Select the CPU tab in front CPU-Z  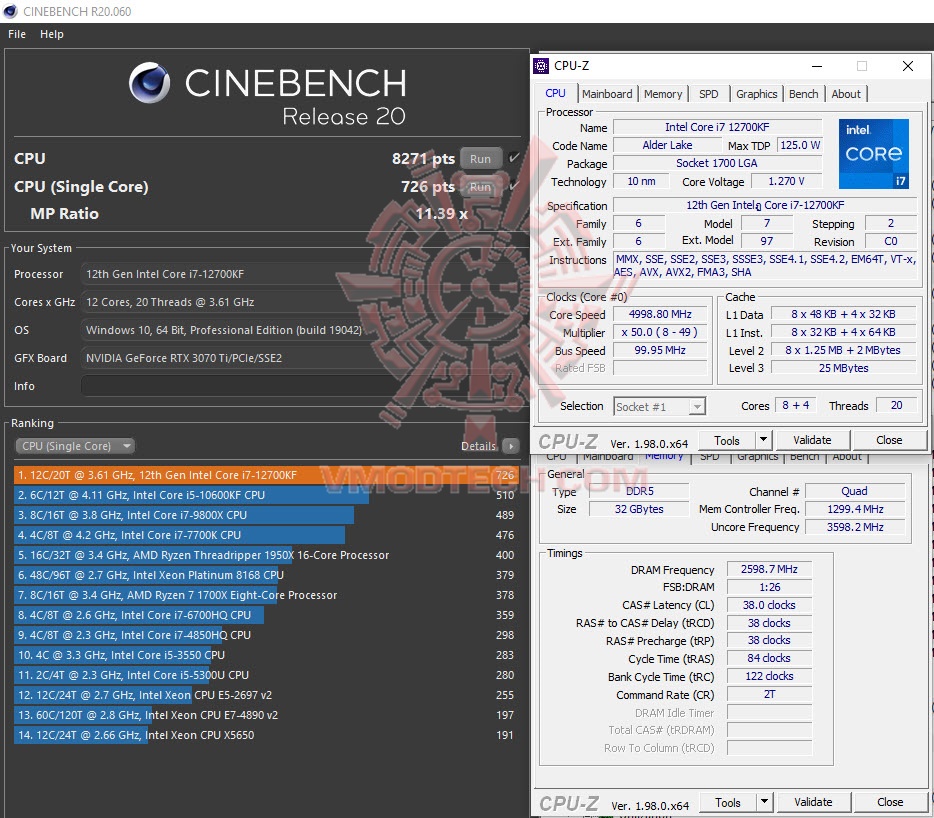tap(555, 93)
